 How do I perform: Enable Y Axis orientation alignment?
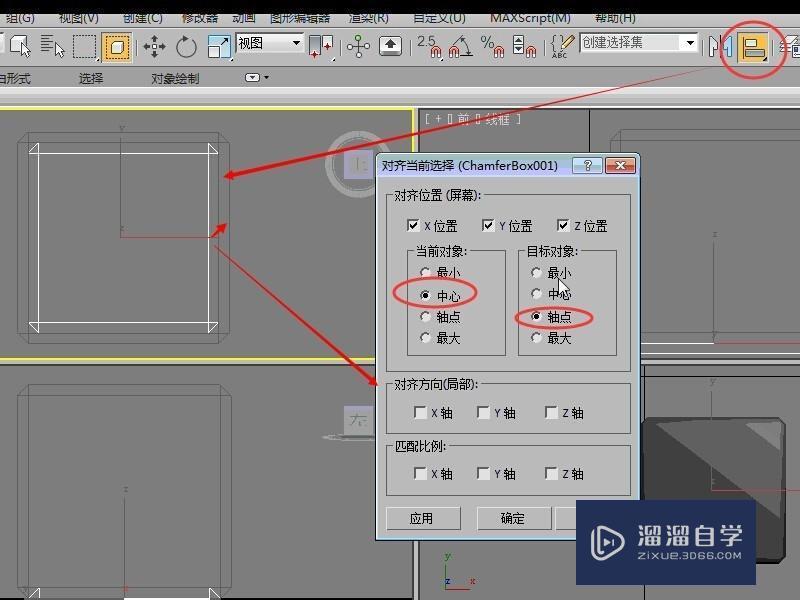tap(483, 412)
